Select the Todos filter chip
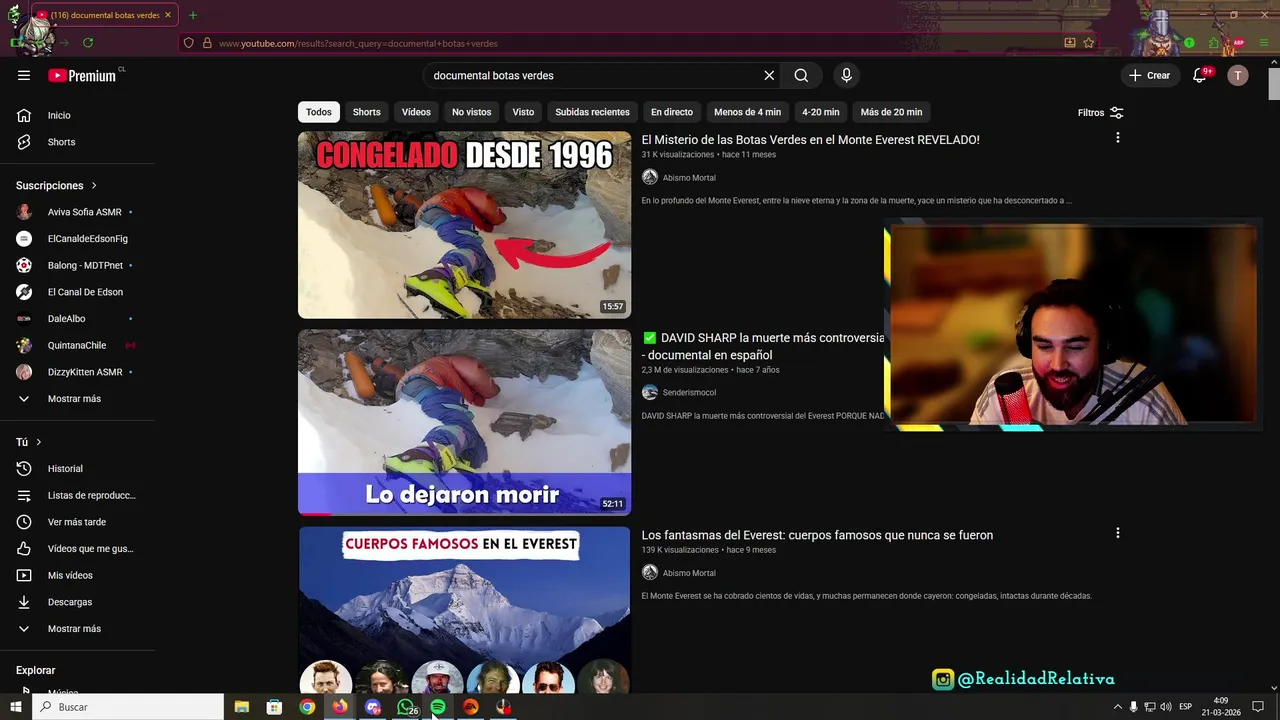The width and height of the screenshot is (1280, 720). pos(319,112)
